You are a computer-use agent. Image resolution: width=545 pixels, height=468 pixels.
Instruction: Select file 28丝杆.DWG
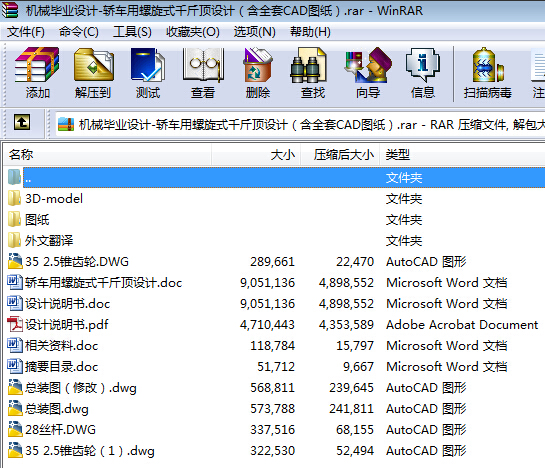pyautogui.click(x=60, y=430)
